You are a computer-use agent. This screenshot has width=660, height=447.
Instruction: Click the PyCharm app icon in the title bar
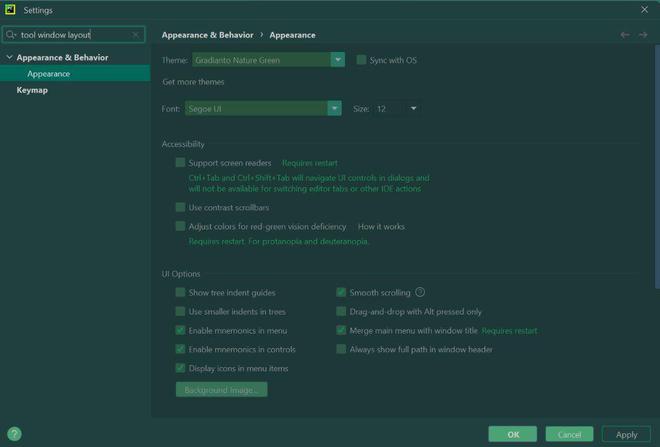click(x=10, y=10)
